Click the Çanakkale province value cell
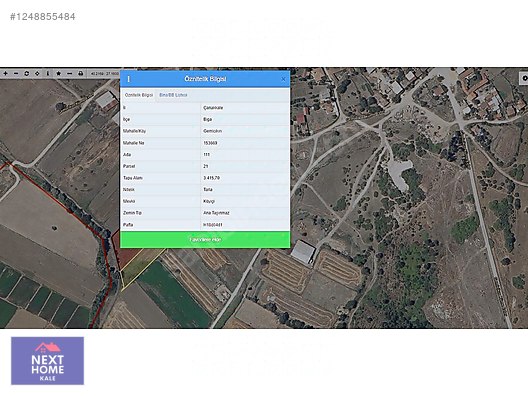 245,108
